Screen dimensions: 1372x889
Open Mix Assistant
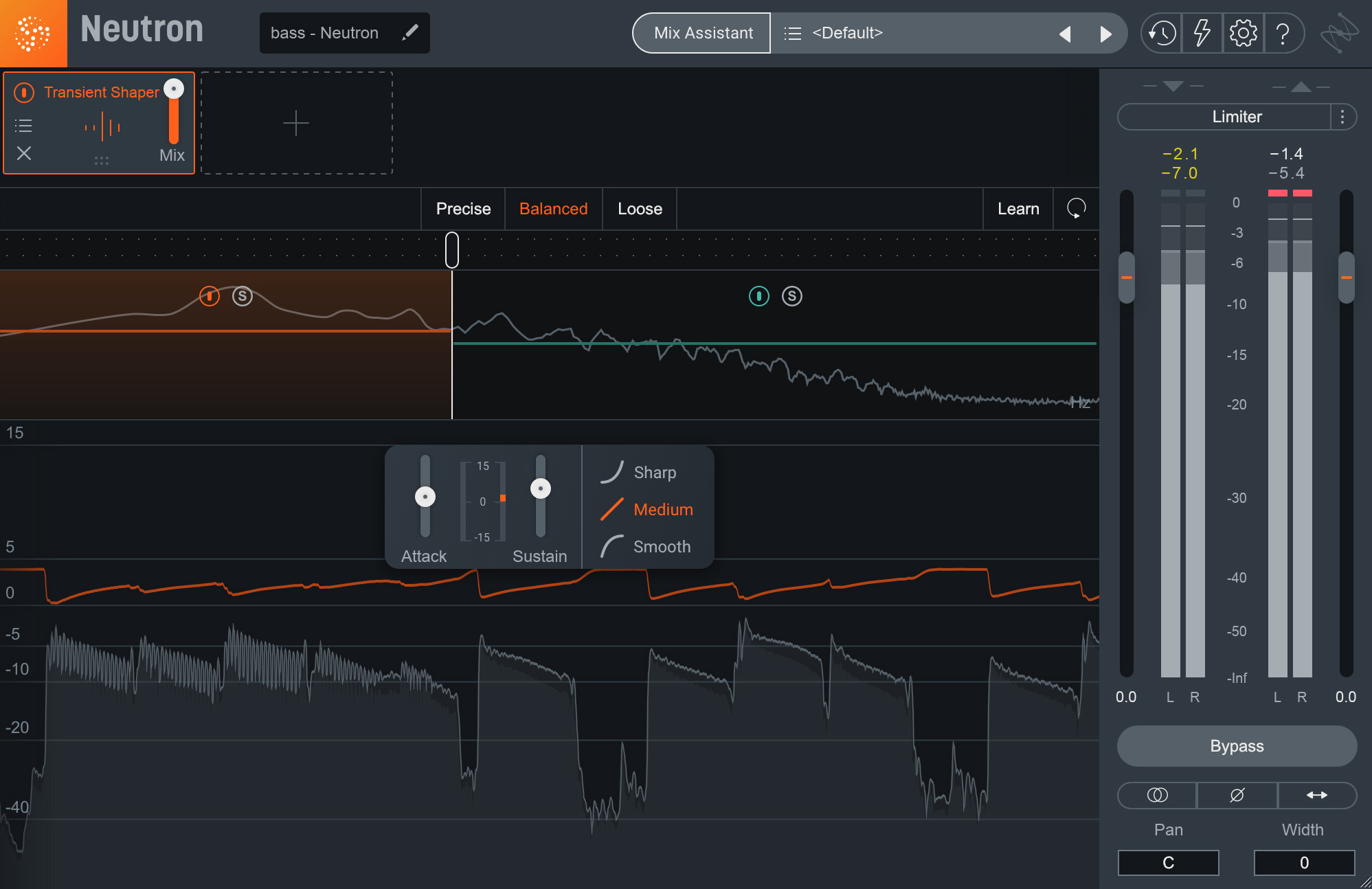(703, 33)
